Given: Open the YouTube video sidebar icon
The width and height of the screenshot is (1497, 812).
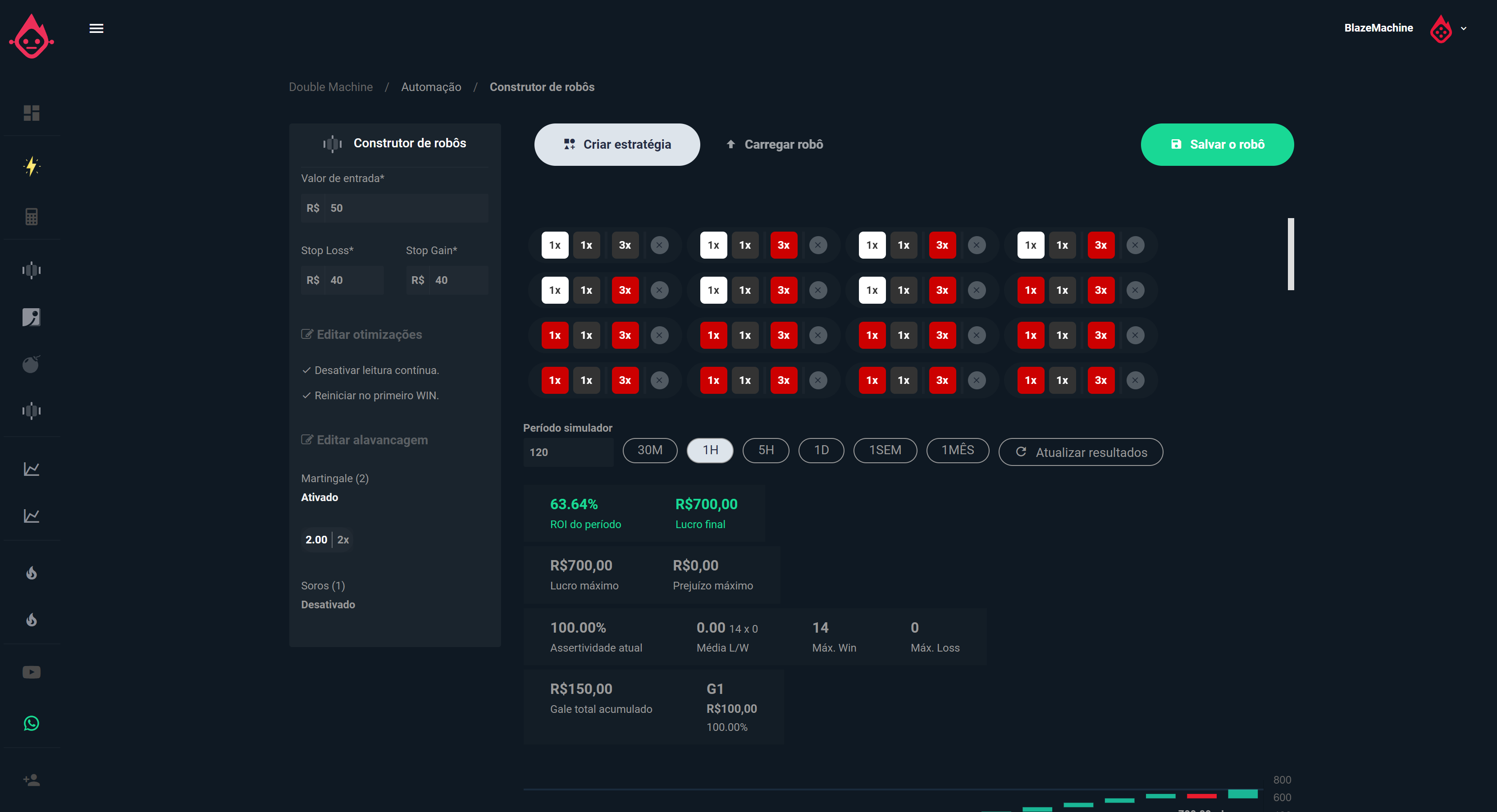Looking at the screenshot, I should point(32,672).
